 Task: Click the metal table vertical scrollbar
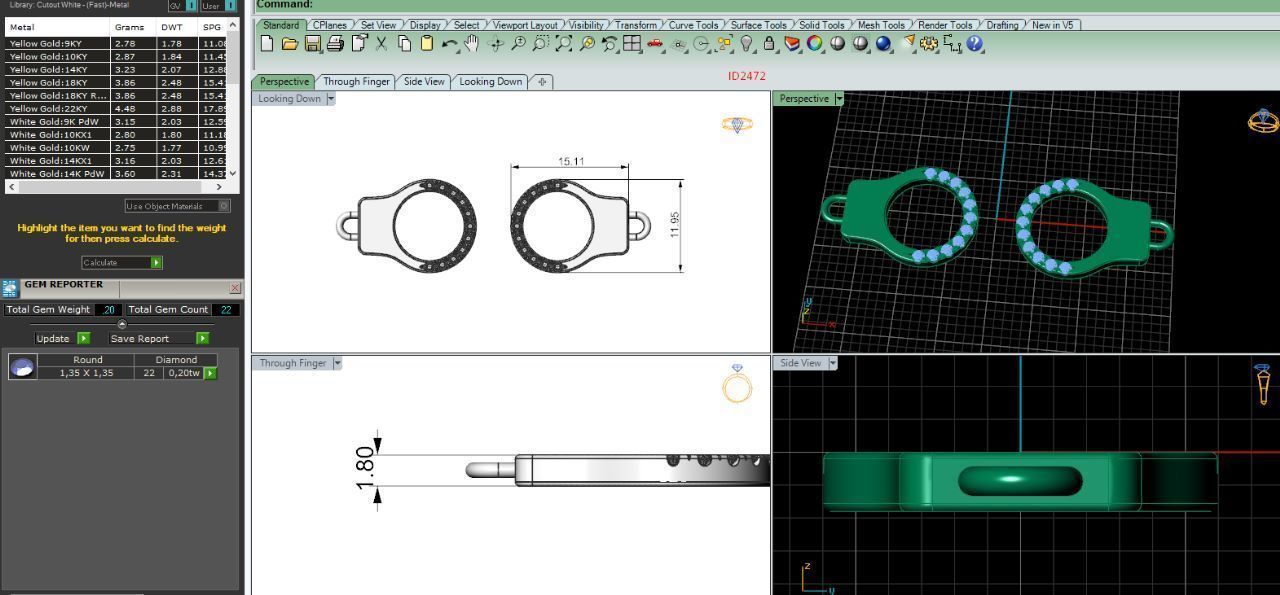point(233,98)
